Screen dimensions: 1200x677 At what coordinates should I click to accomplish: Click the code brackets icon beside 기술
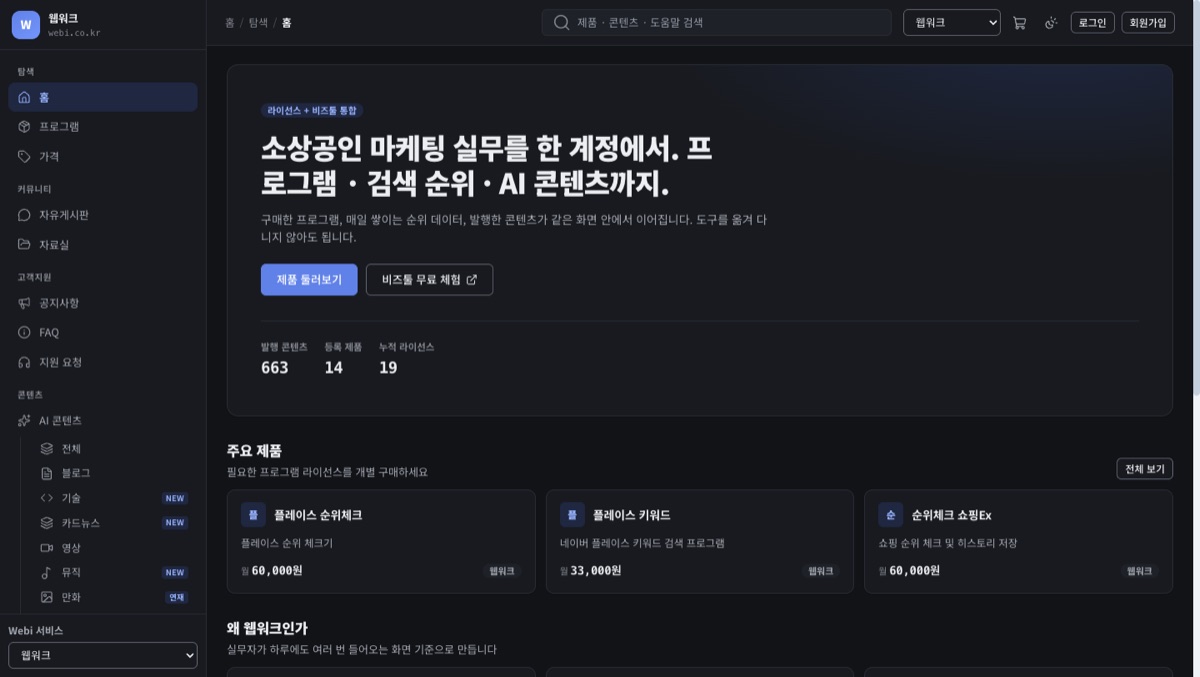tap(46, 498)
